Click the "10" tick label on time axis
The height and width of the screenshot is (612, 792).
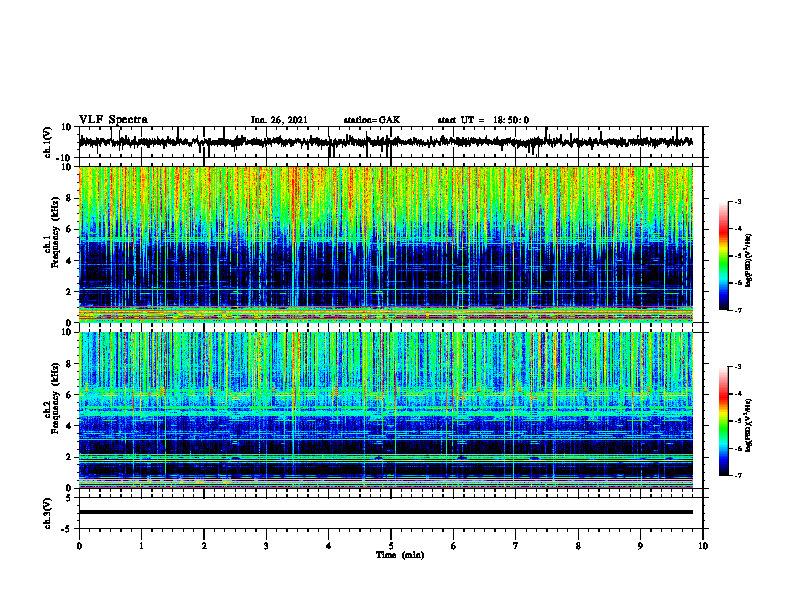click(703, 546)
